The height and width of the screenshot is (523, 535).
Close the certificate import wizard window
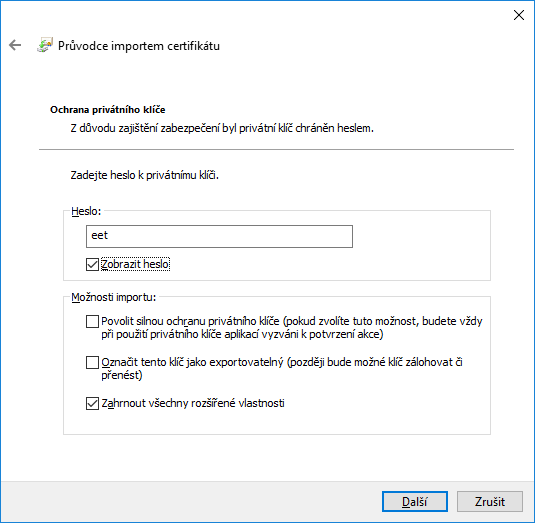[519, 15]
